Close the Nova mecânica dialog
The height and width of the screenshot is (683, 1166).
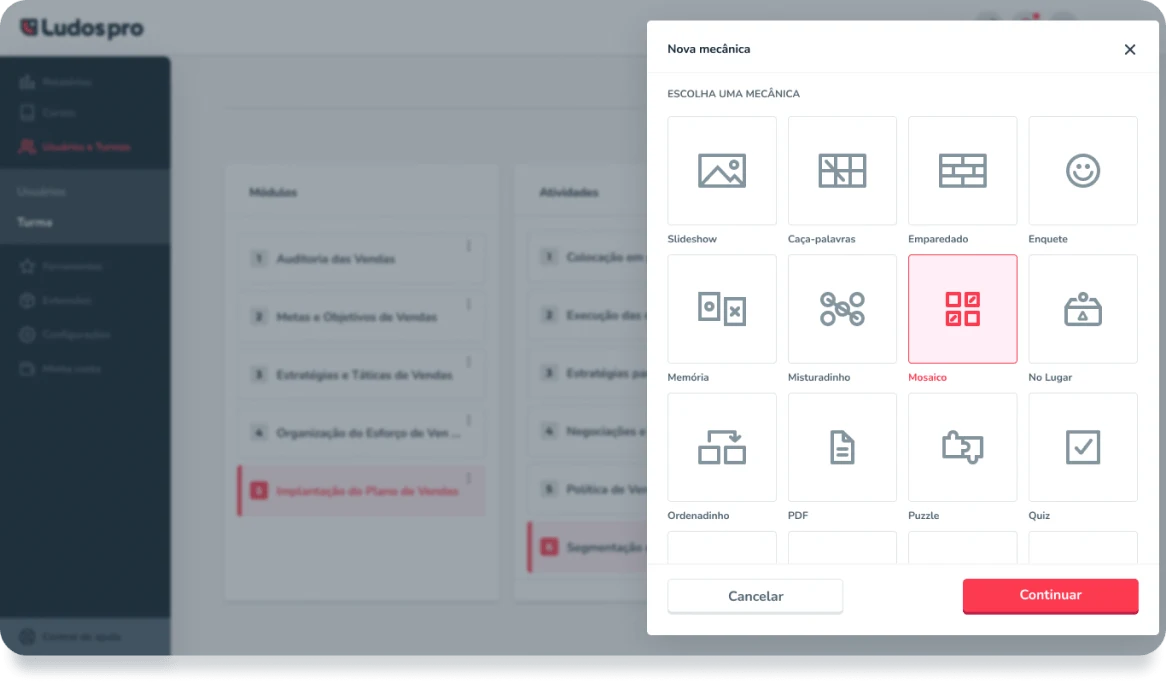(x=1130, y=49)
